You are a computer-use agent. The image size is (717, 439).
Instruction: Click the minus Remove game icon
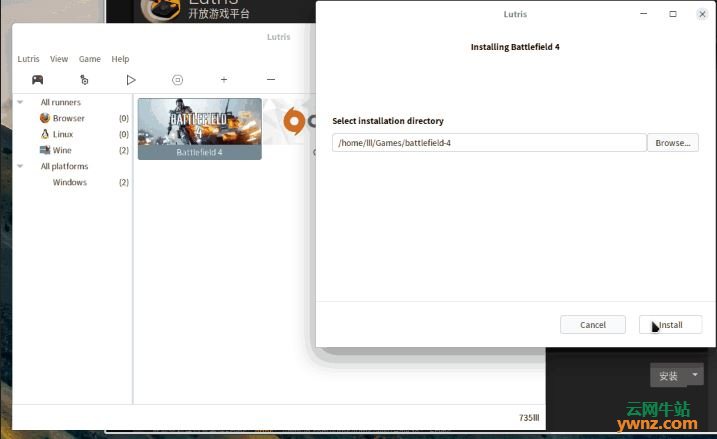271,80
